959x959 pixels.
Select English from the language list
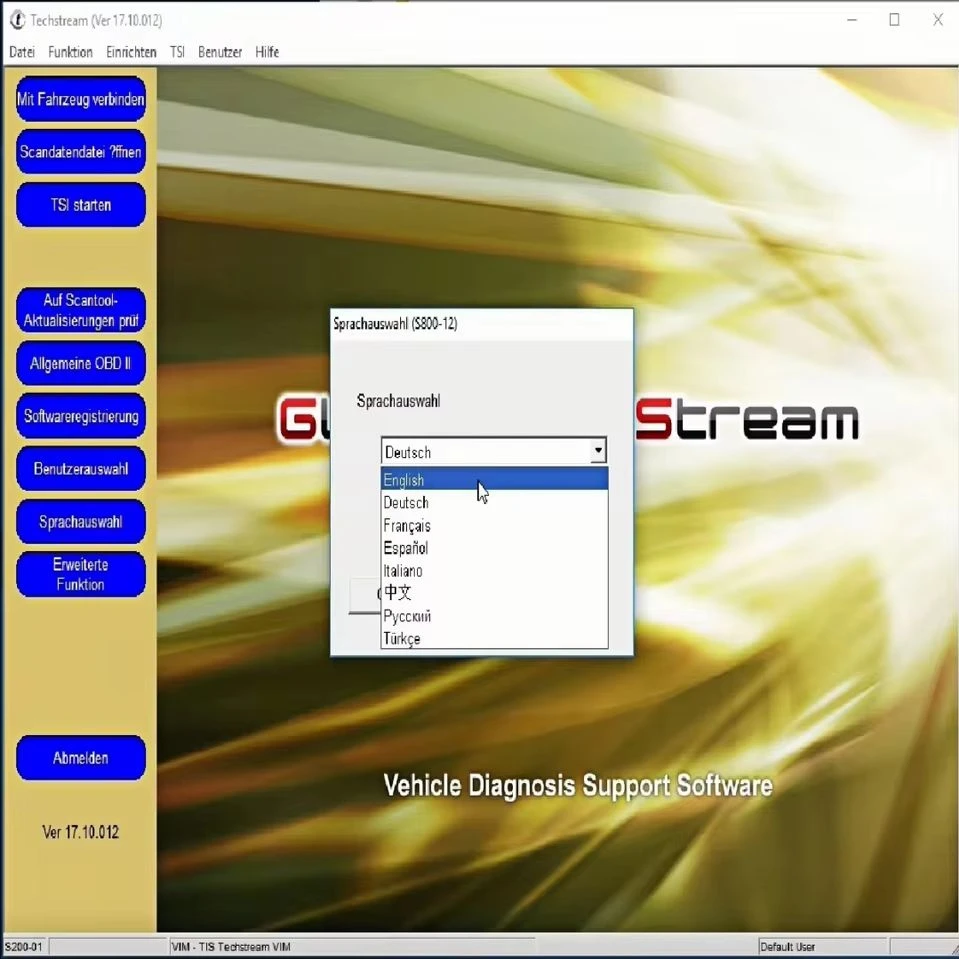pos(494,479)
